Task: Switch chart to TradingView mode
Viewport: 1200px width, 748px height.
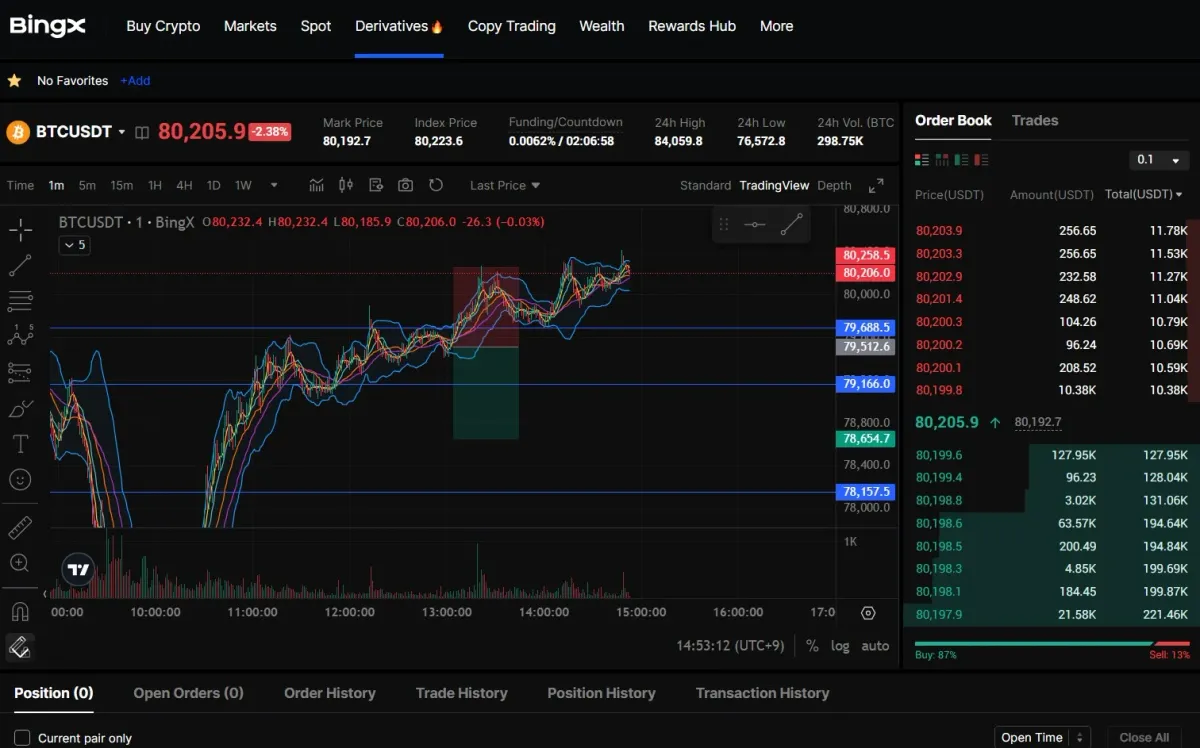Action: point(774,185)
